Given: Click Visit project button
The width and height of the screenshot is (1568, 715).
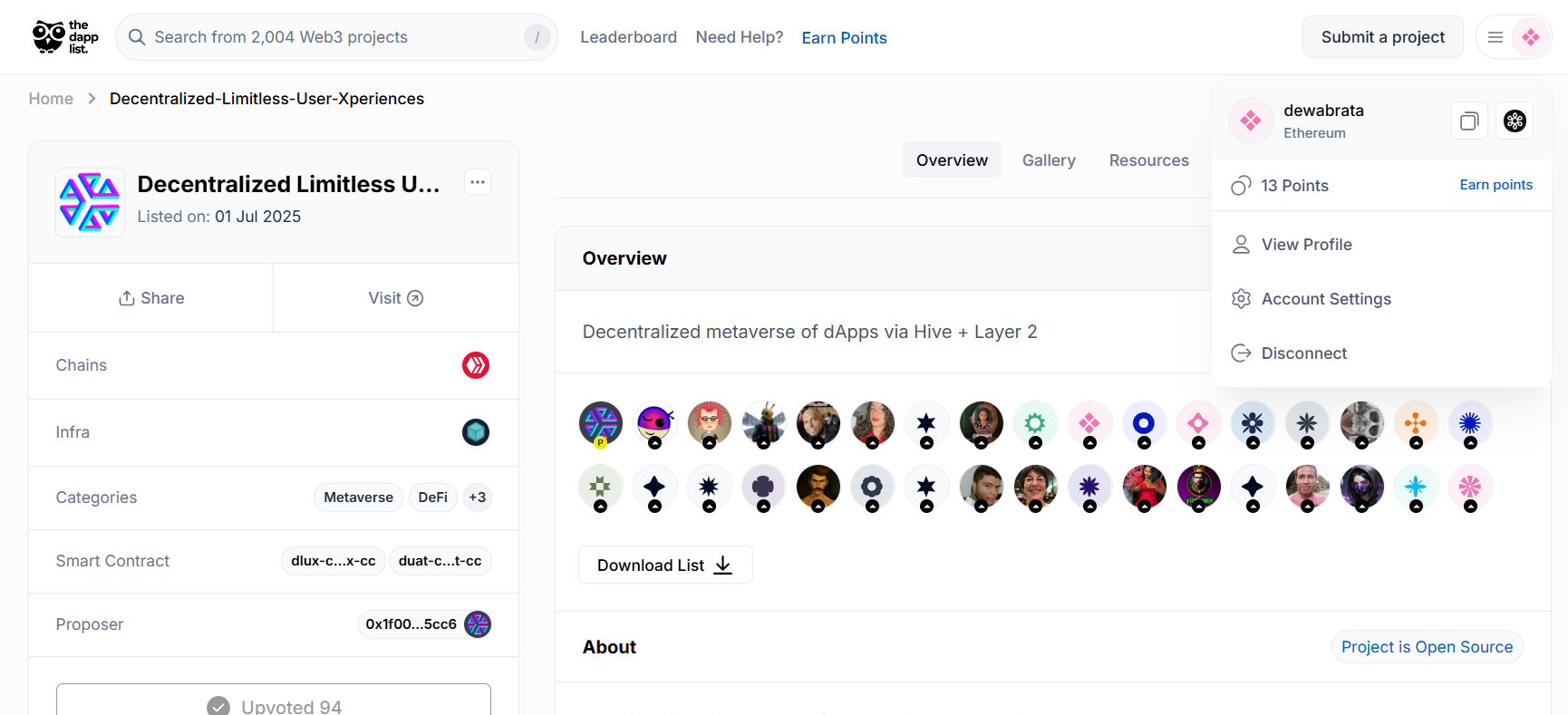Looking at the screenshot, I should pyautogui.click(x=396, y=298).
